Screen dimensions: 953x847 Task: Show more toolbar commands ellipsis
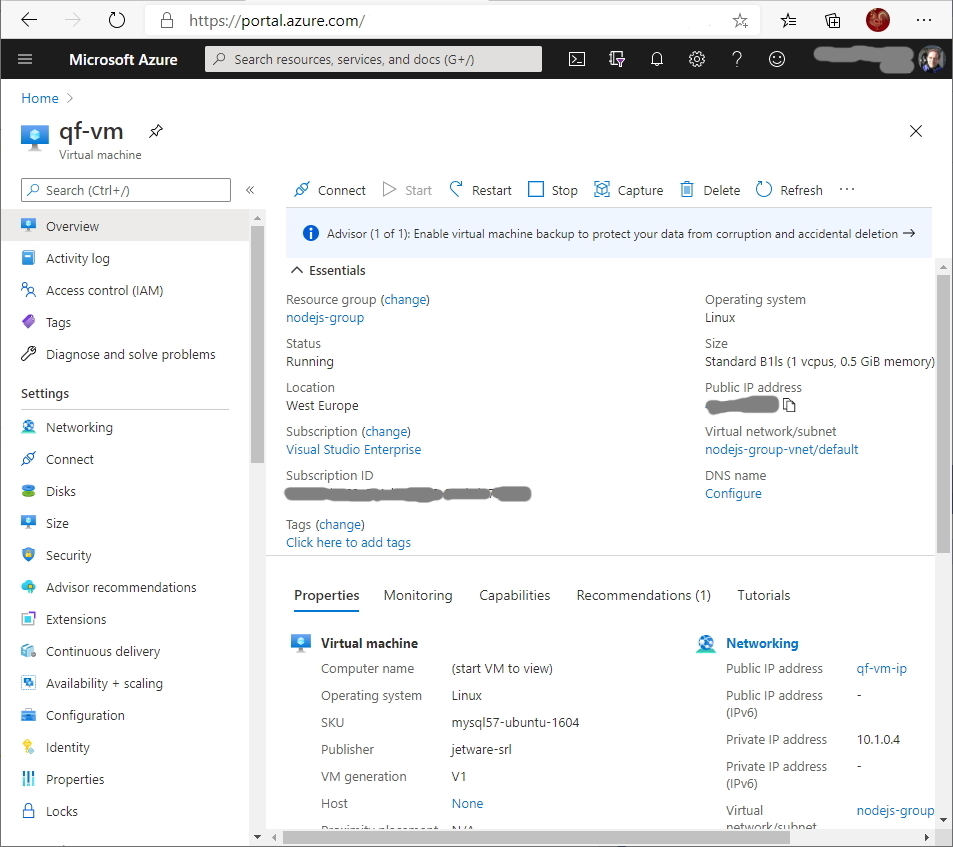pyautogui.click(x=847, y=190)
